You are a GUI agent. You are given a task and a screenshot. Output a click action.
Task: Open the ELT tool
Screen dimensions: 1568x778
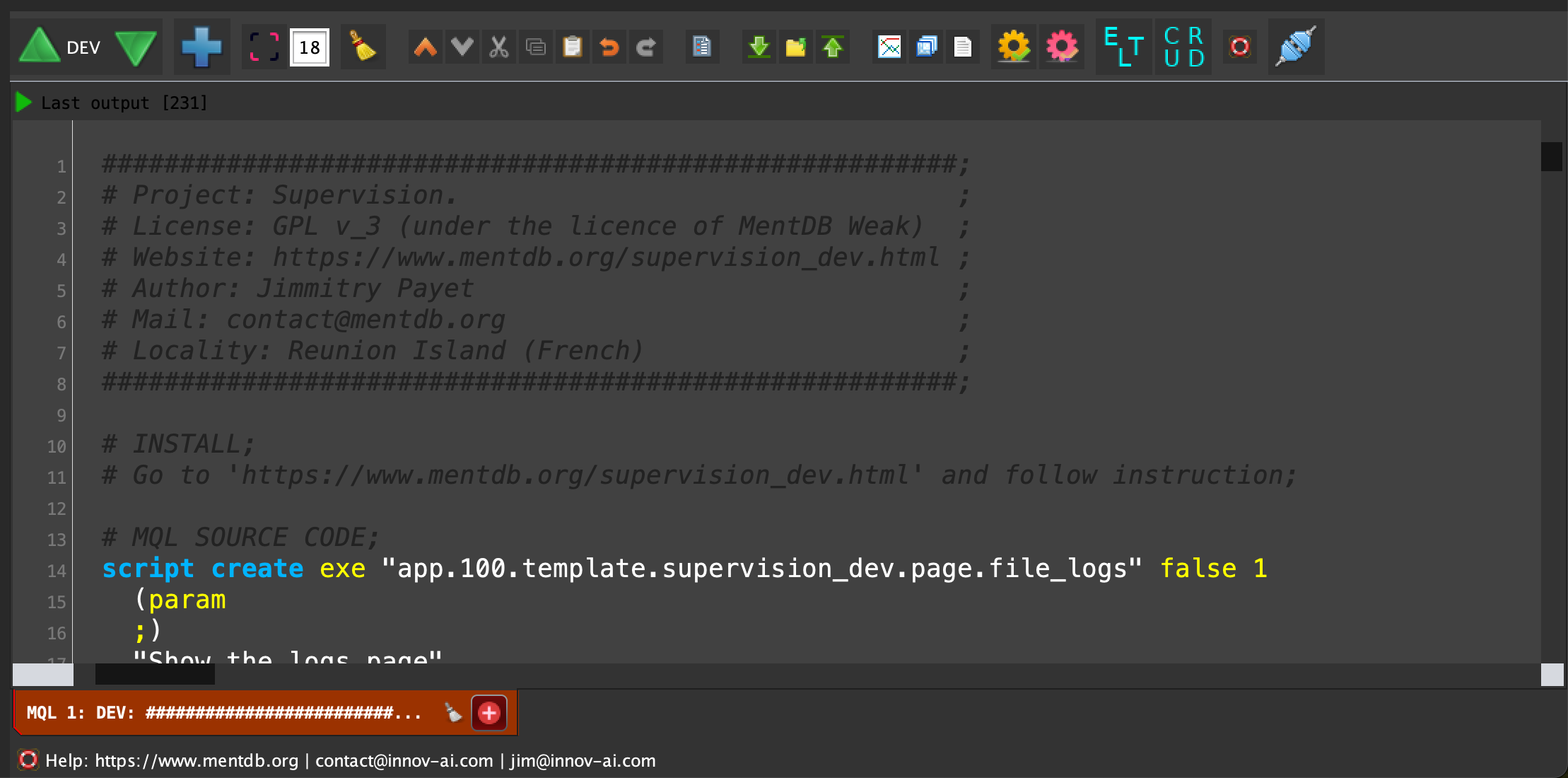click(x=1123, y=47)
